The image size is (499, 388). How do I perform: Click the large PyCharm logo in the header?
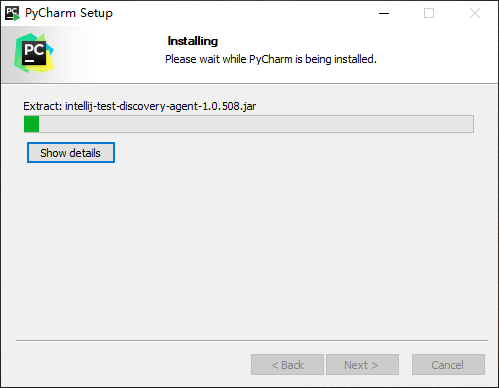(34, 53)
